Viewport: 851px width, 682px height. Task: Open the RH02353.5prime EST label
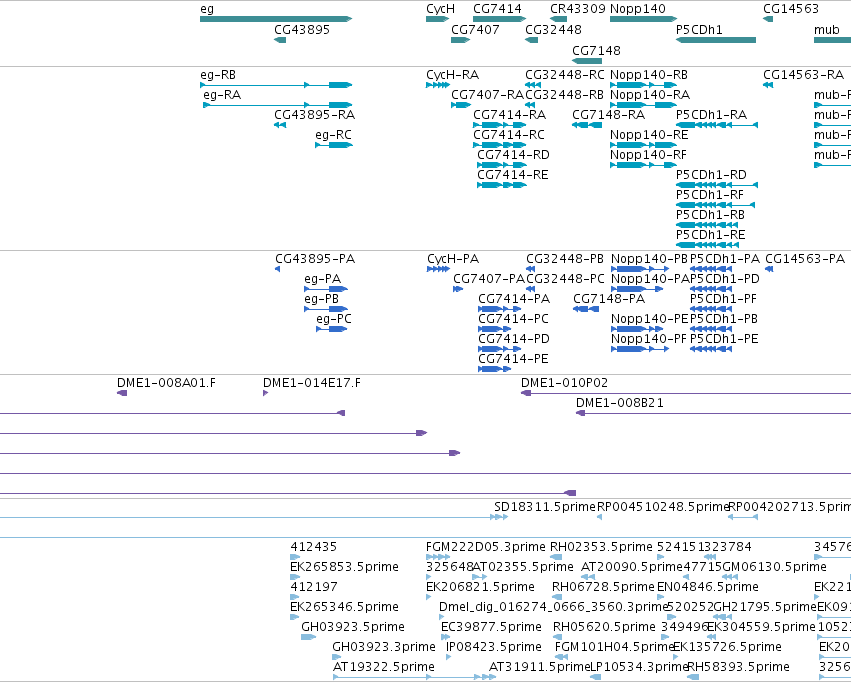[x=601, y=547]
